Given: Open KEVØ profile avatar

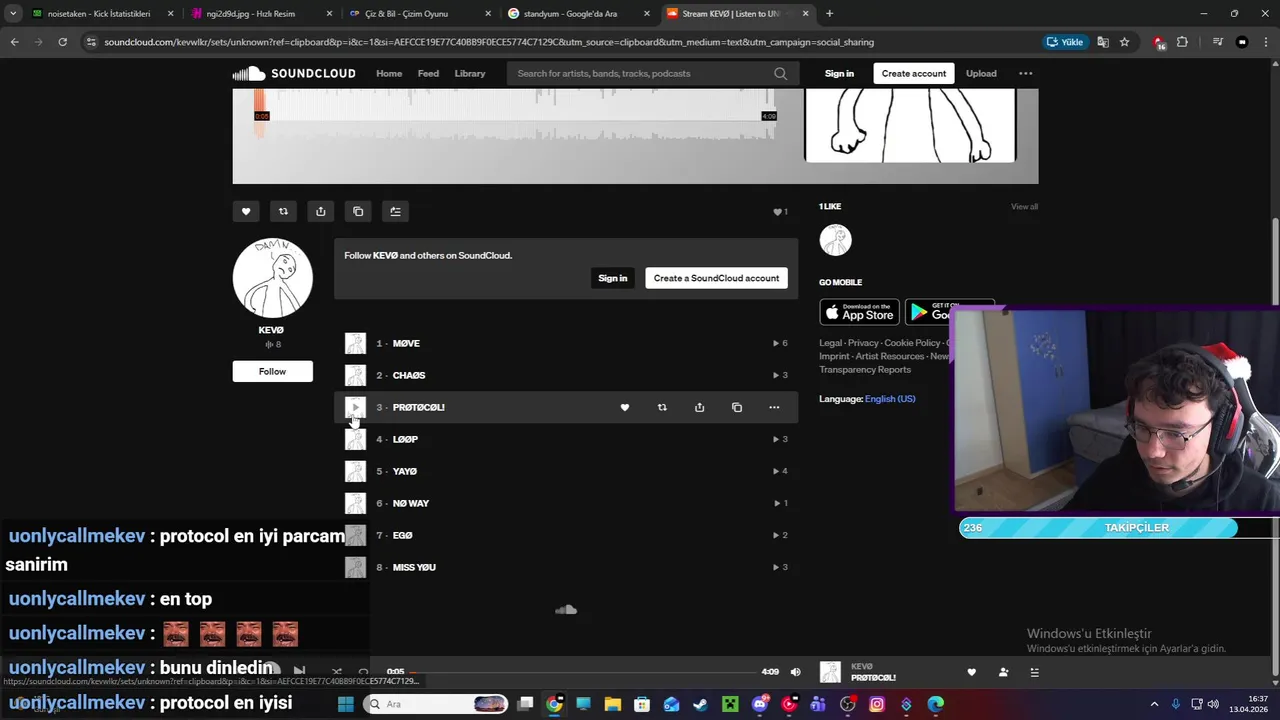Looking at the screenshot, I should point(273,278).
